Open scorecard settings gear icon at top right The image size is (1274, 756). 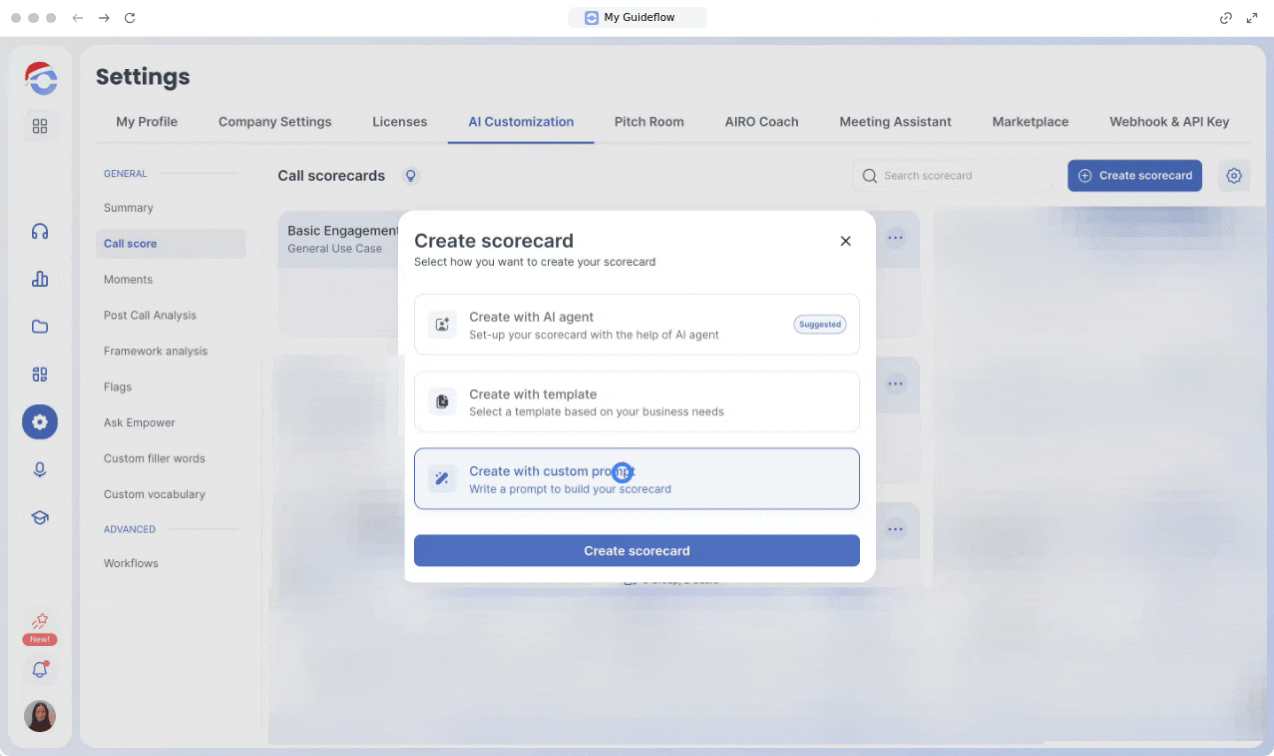pos(1234,176)
